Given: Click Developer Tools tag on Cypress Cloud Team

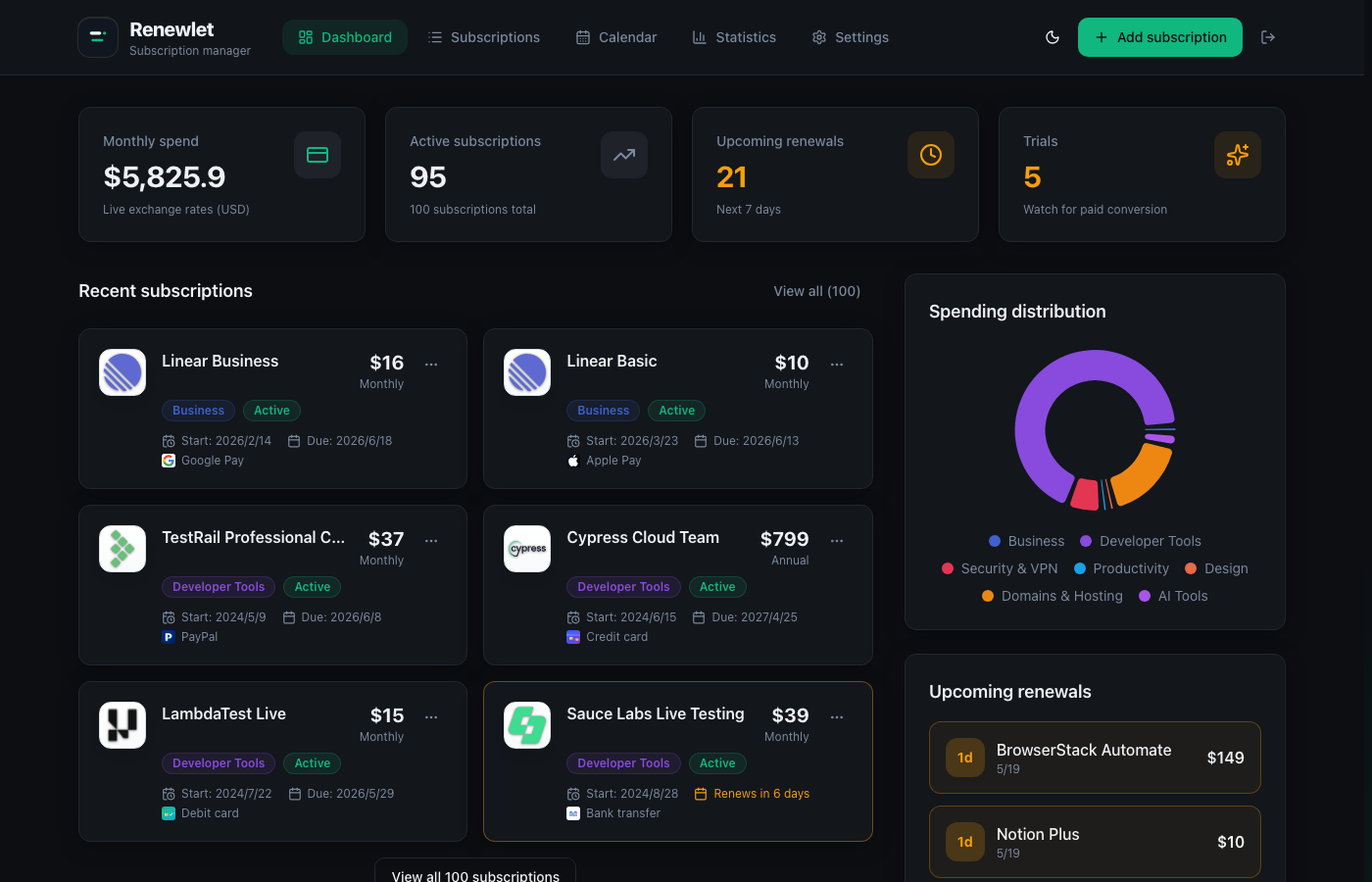Looking at the screenshot, I should 623,587.
